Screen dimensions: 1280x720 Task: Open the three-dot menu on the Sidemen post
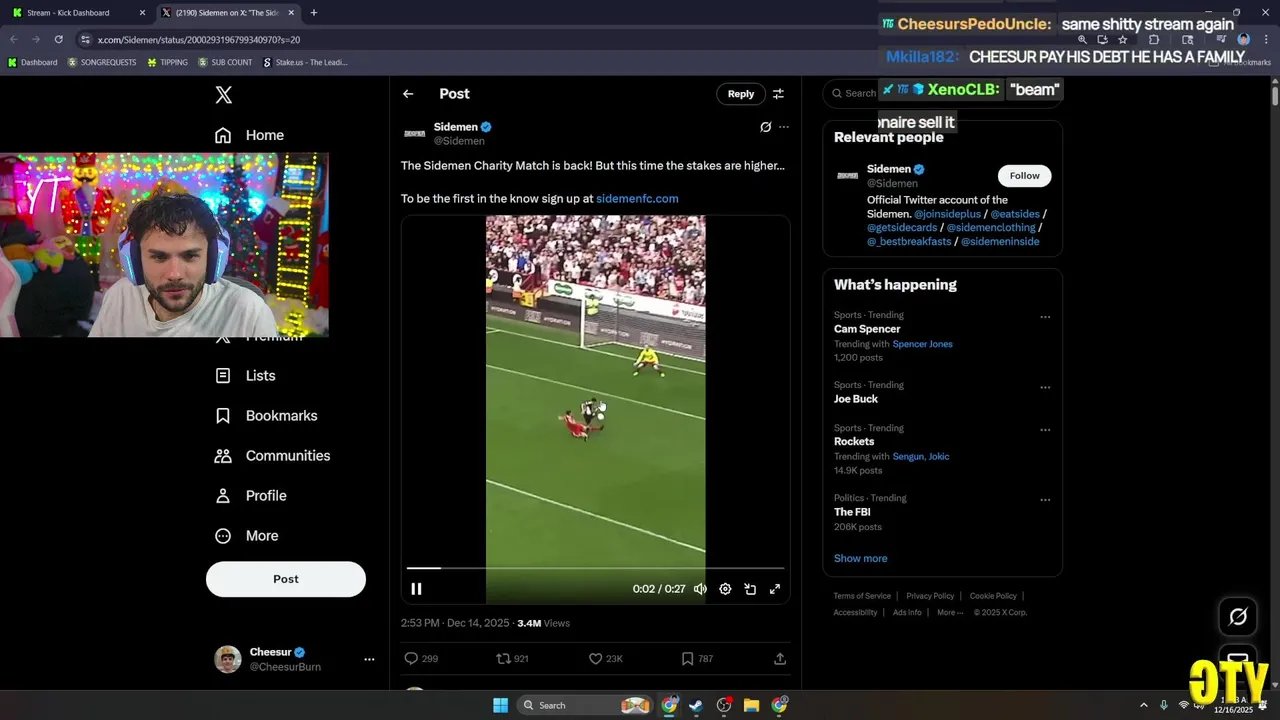click(784, 127)
